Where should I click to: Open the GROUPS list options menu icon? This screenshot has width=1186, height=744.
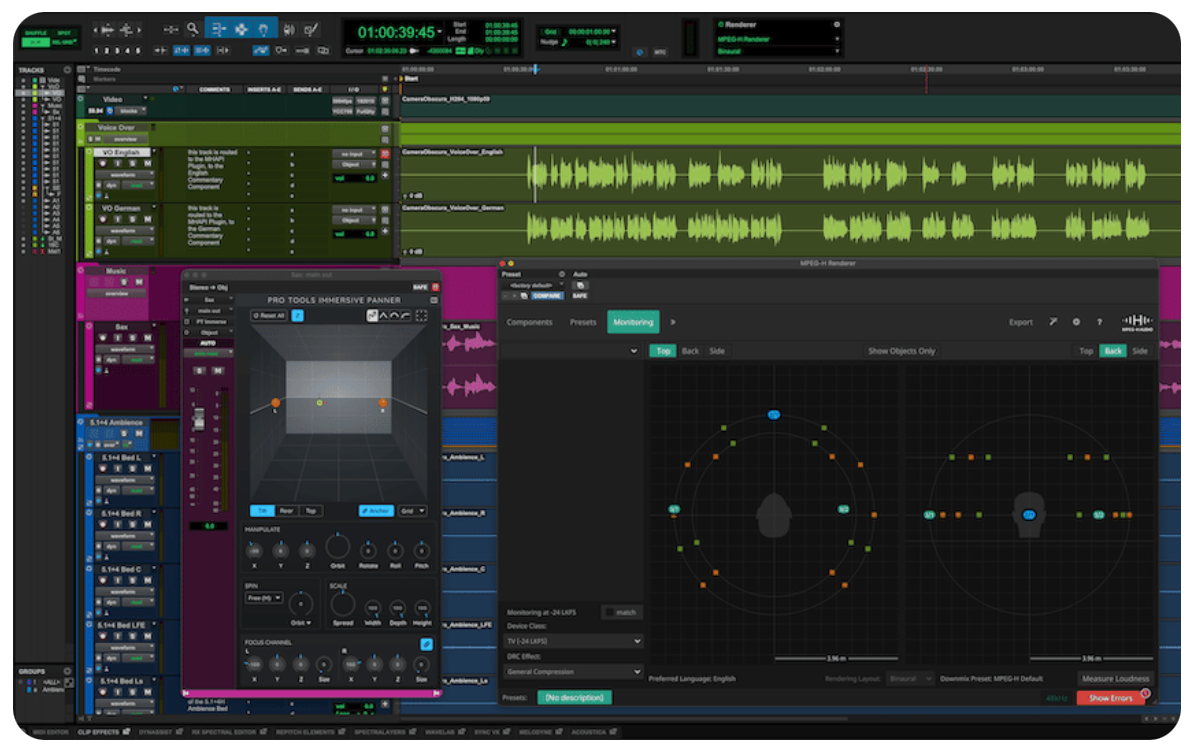point(67,671)
